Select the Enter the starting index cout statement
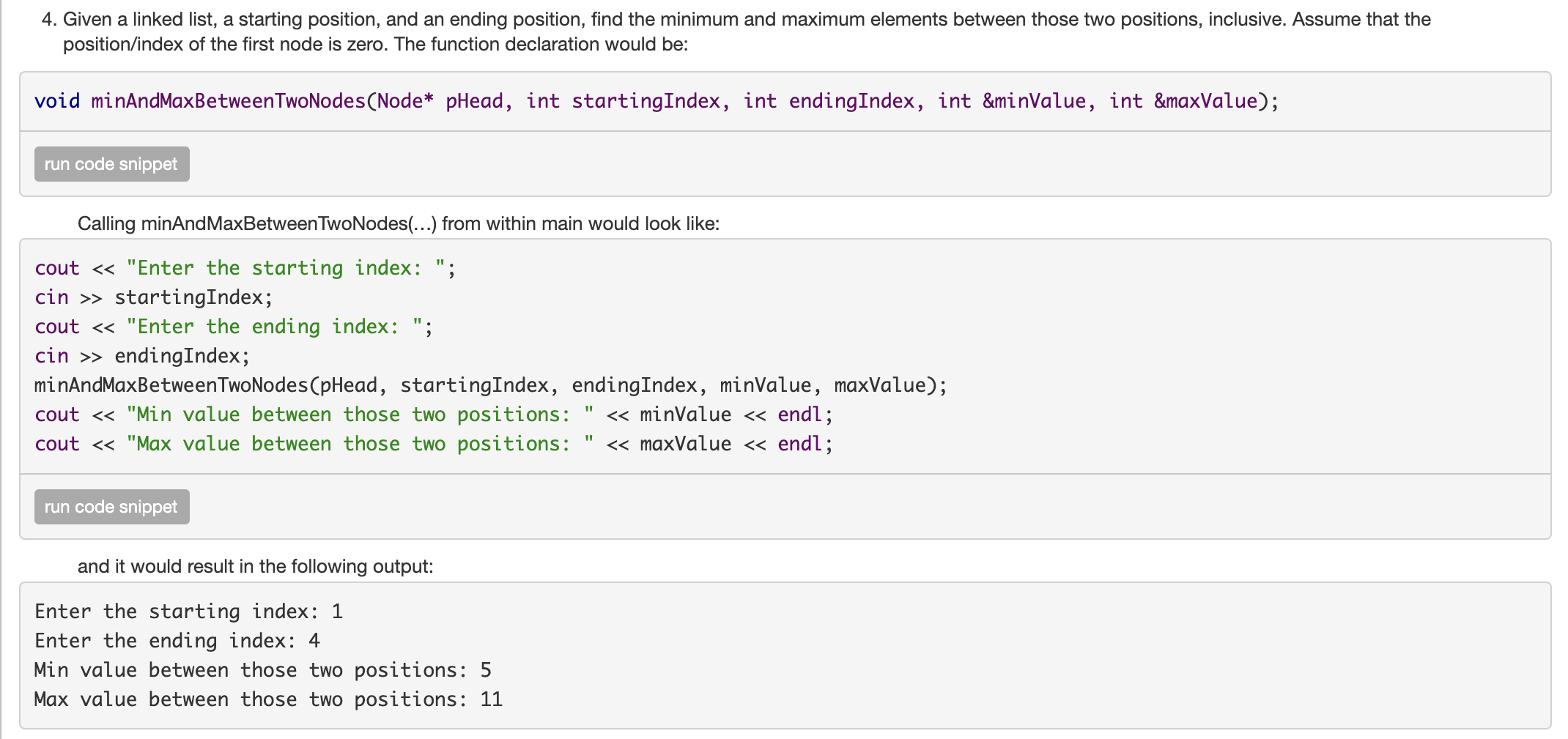Viewport: 1568px width, 739px height. coord(244,268)
